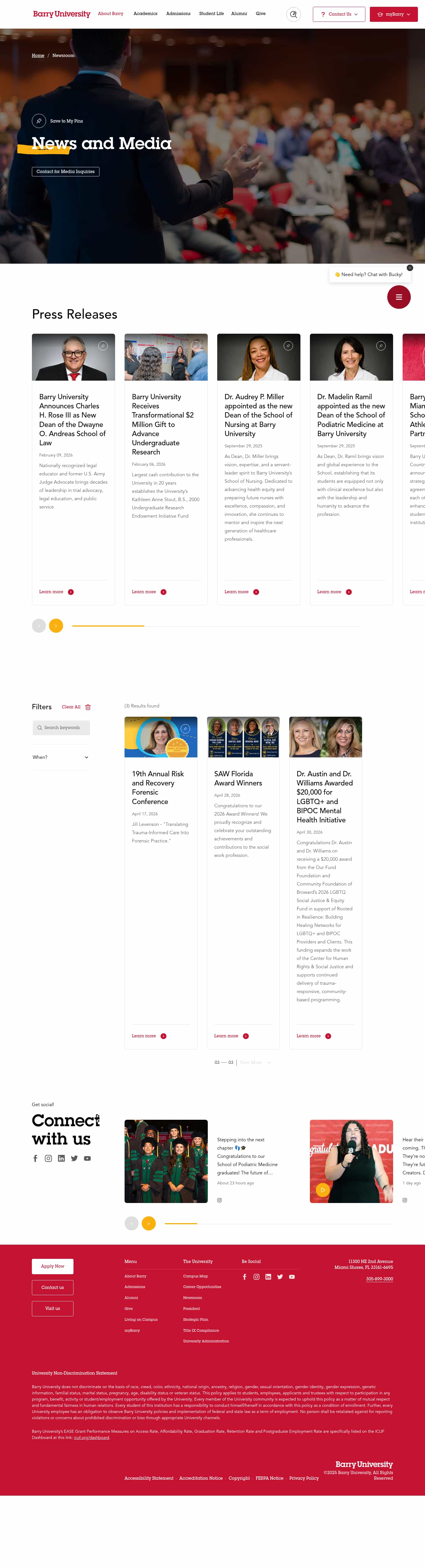Screen dimensions: 425x1568
Task: Open footer Strategic Plan link
Action: click(x=196, y=1320)
